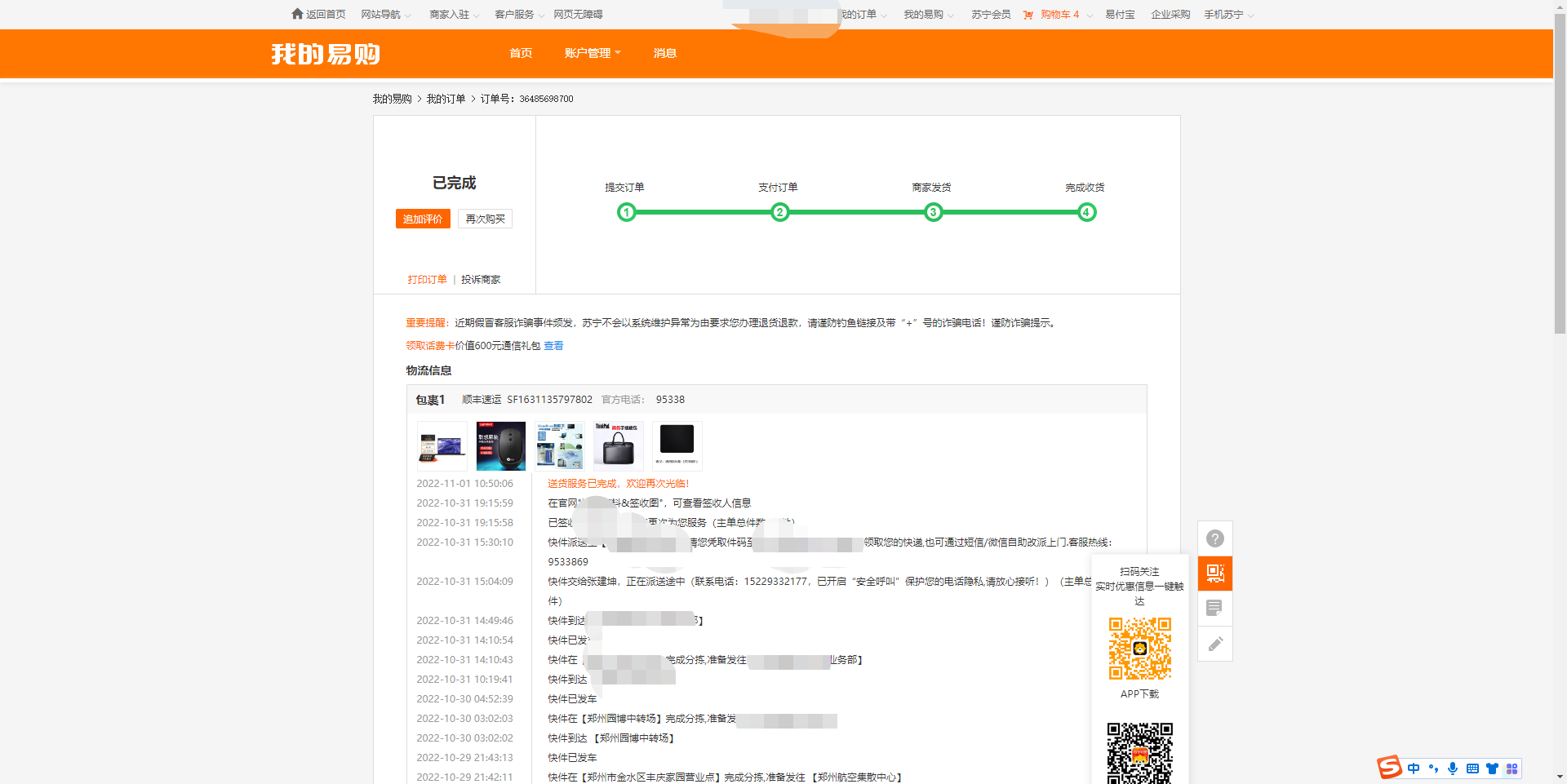Click 查看 link for 通信礼包
This screenshot has width=1567, height=784.
click(553, 346)
